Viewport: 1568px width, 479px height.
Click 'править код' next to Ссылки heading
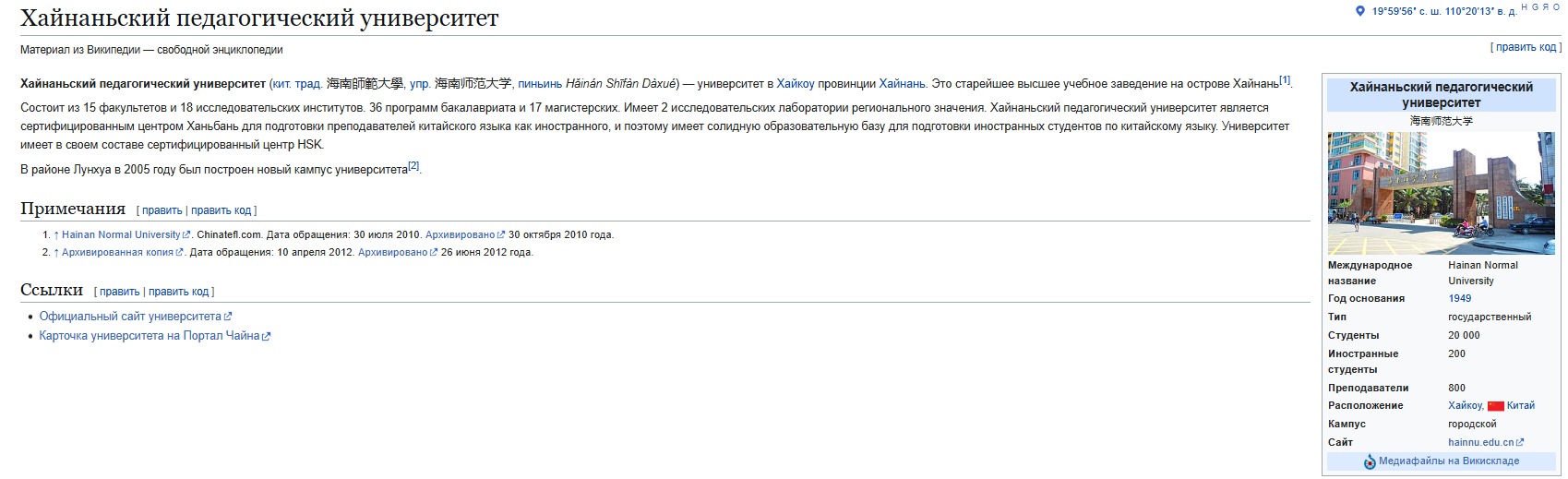click(x=179, y=292)
